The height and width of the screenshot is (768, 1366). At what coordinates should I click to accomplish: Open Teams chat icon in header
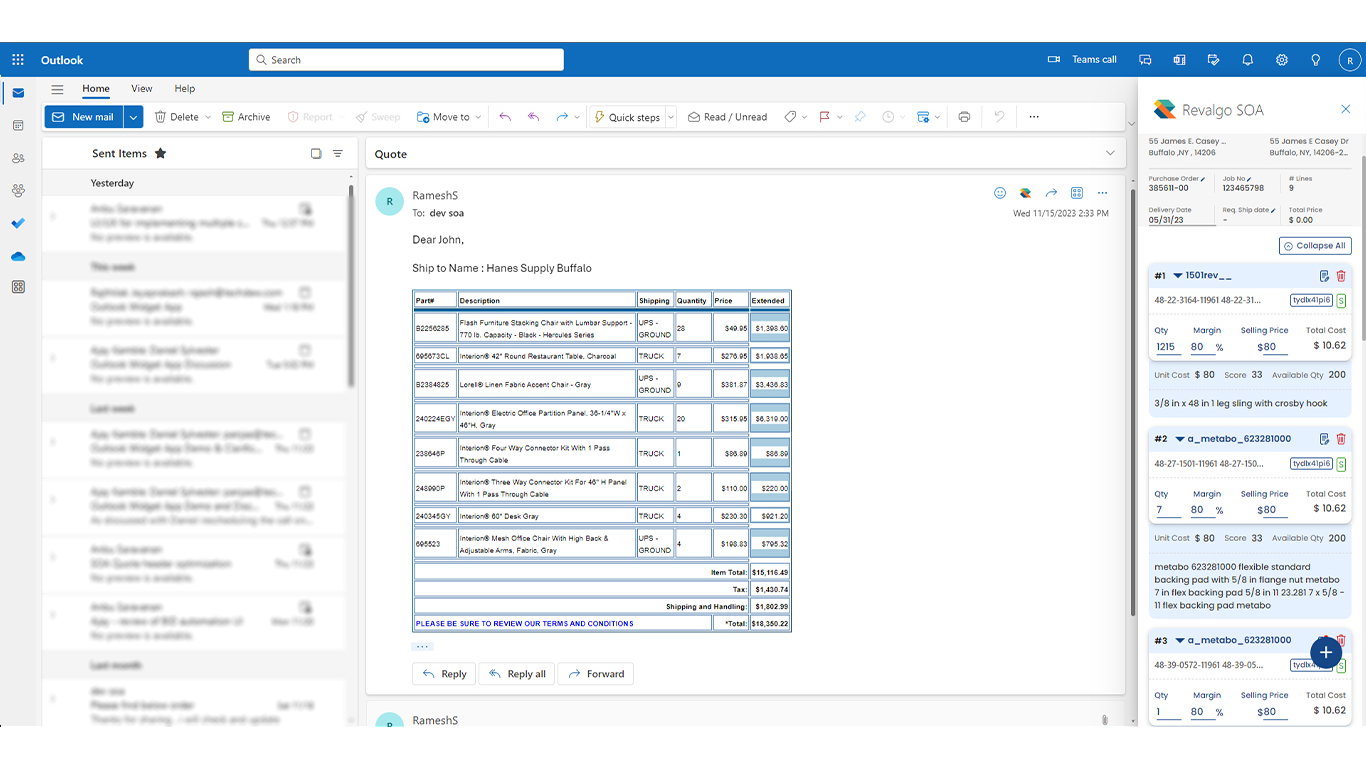[x=1146, y=60]
